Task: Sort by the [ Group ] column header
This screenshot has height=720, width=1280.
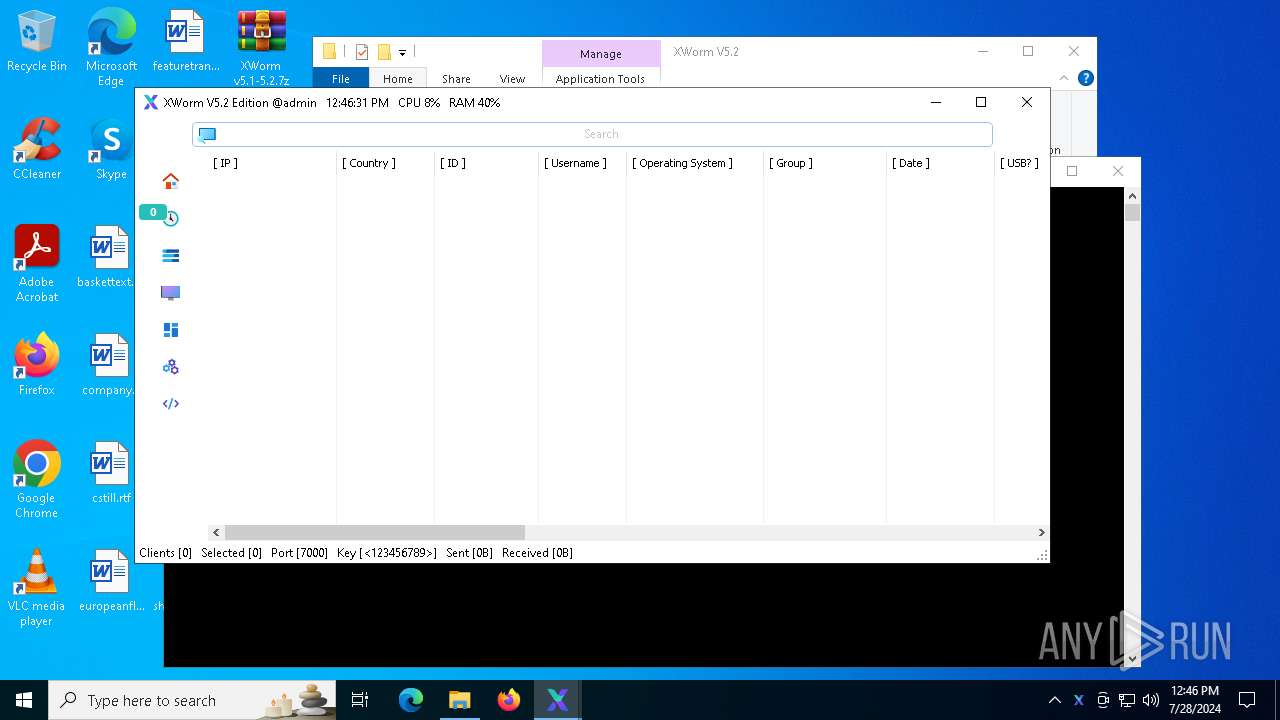Action: (x=791, y=163)
